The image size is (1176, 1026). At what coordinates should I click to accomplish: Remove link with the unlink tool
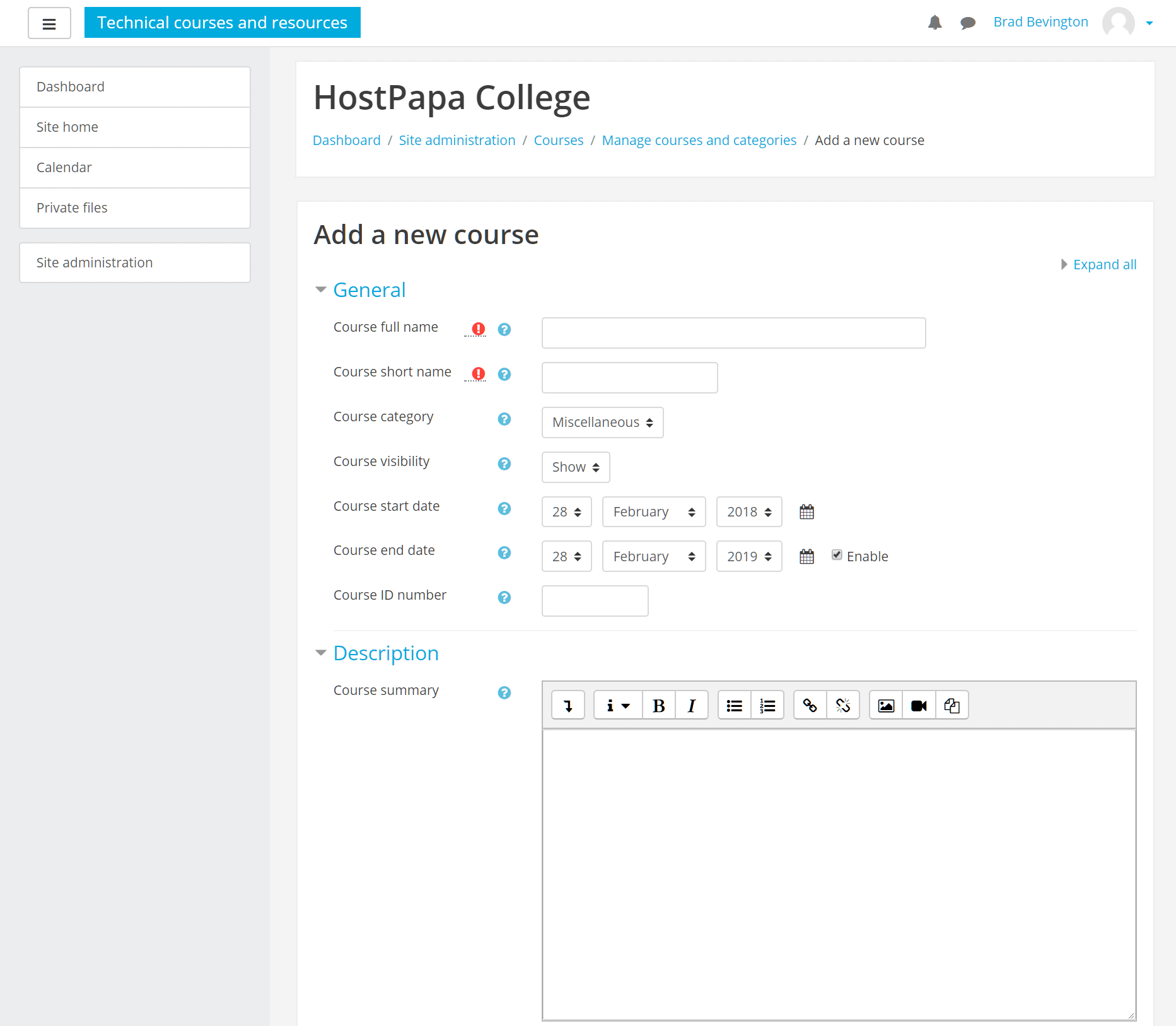click(843, 705)
